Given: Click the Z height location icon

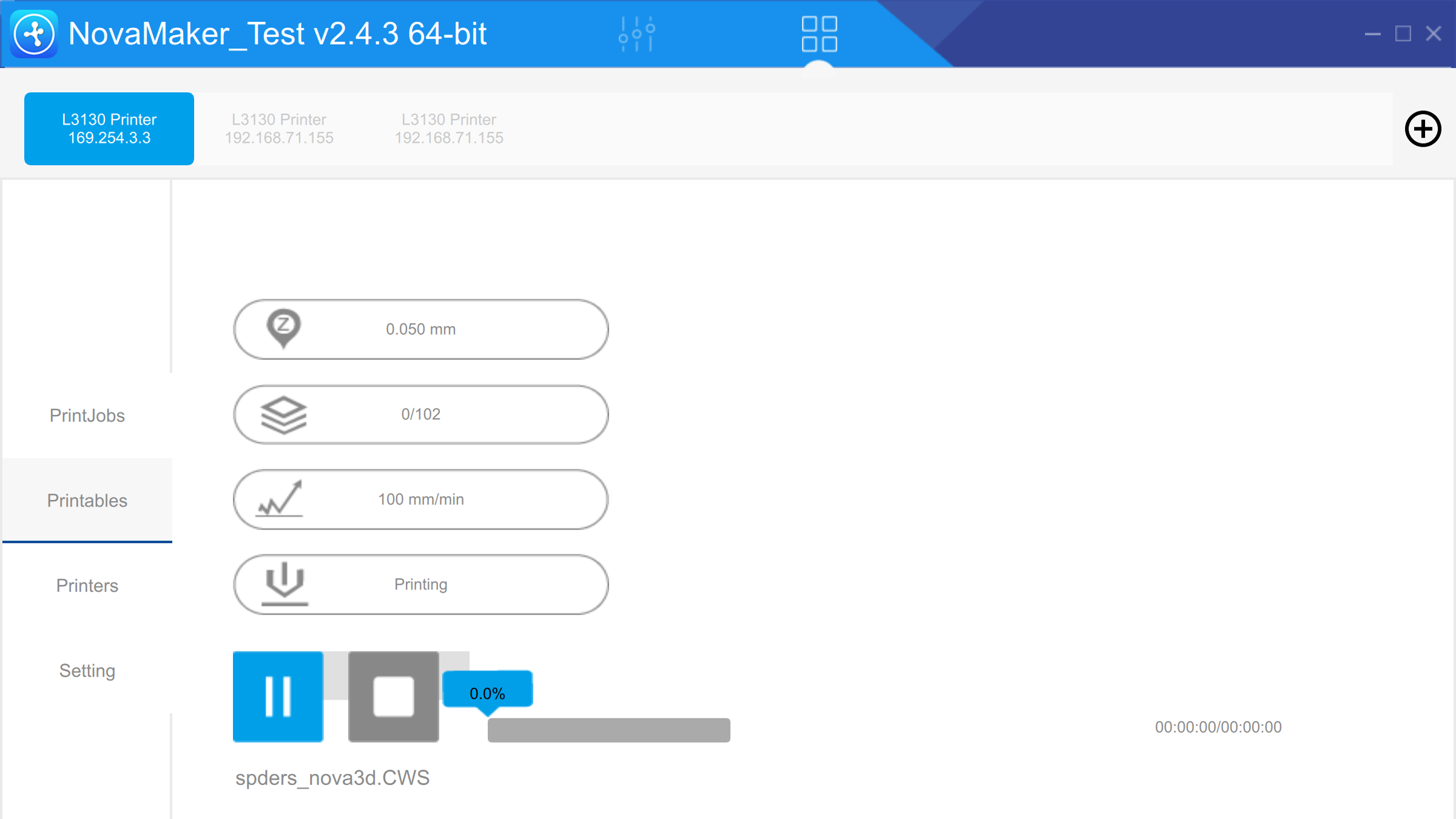Looking at the screenshot, I should pos(283,328).
